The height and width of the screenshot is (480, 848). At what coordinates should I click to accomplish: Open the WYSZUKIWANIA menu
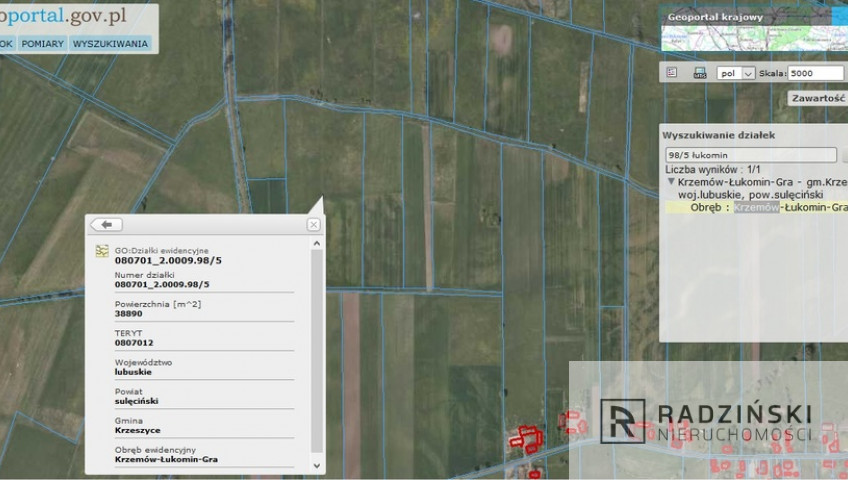(x=110, y=44)
